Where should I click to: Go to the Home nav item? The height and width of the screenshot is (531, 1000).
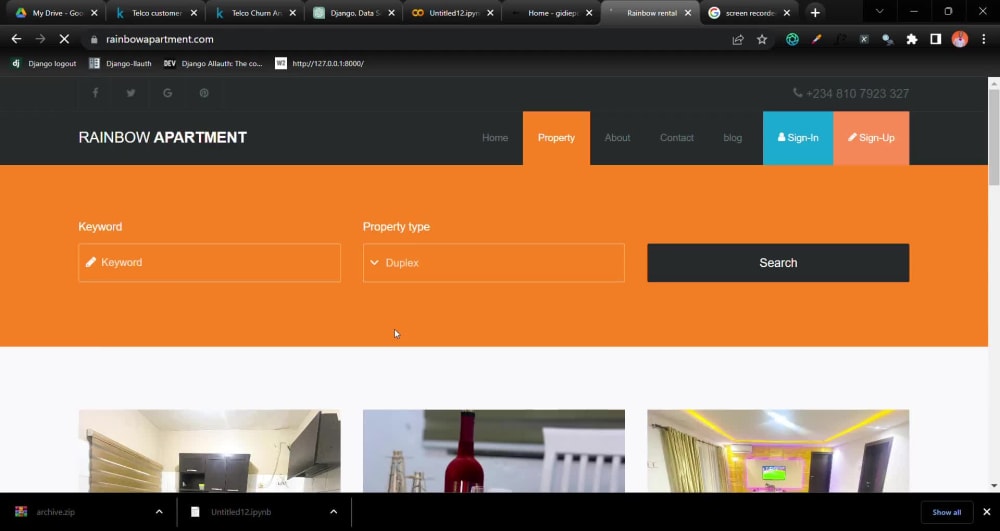(x=495, y=138)
